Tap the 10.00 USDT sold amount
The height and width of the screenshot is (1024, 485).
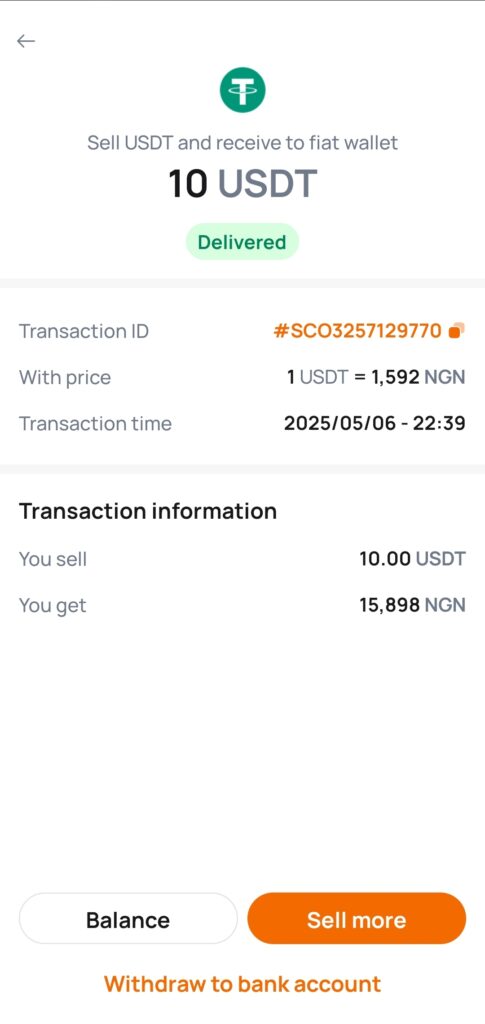click(x=413, y=559)
